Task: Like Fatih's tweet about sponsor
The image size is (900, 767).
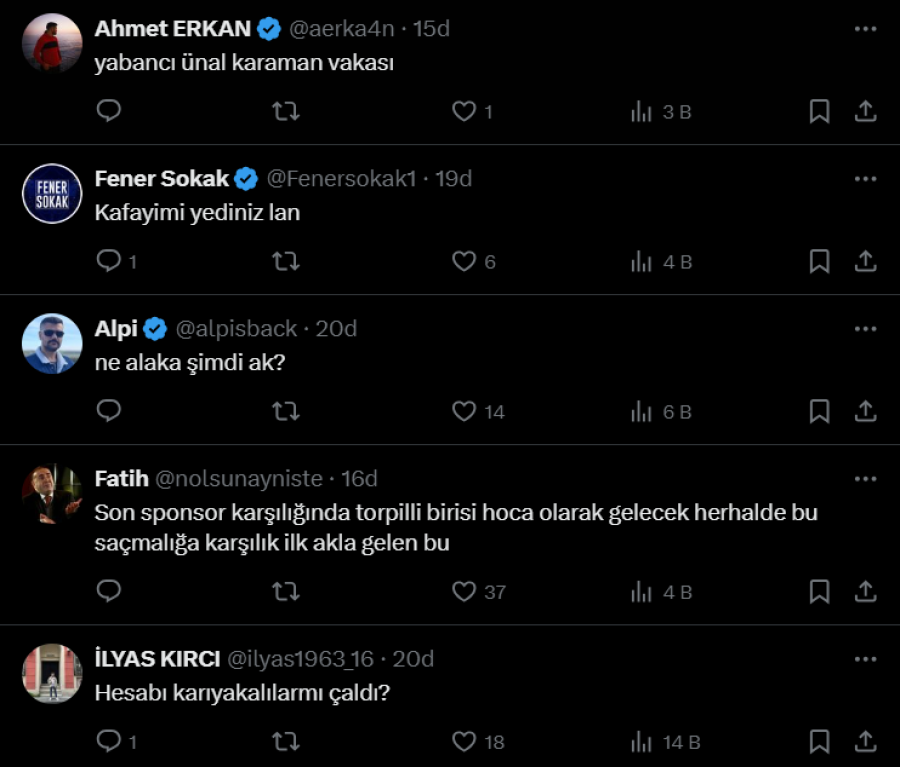Action: (464, 591)
